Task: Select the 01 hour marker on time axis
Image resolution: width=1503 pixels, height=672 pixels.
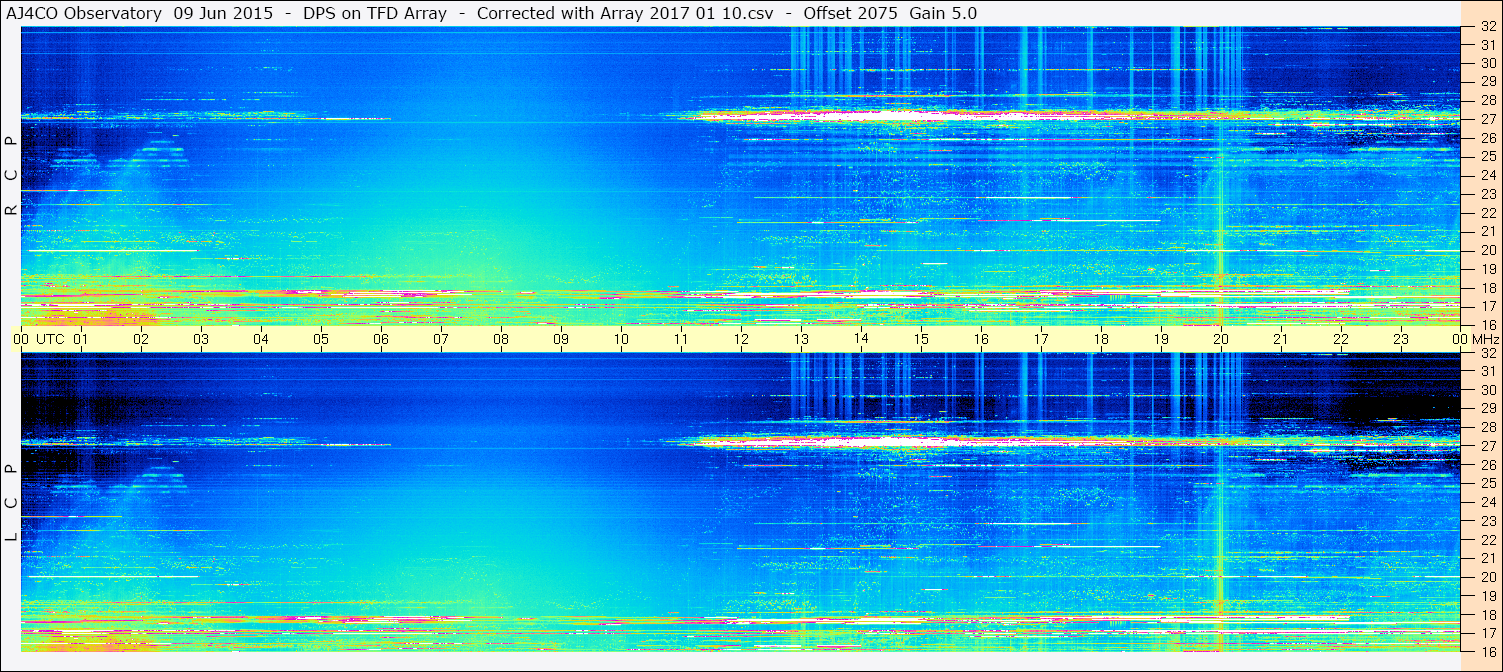Action: [81, 339]
